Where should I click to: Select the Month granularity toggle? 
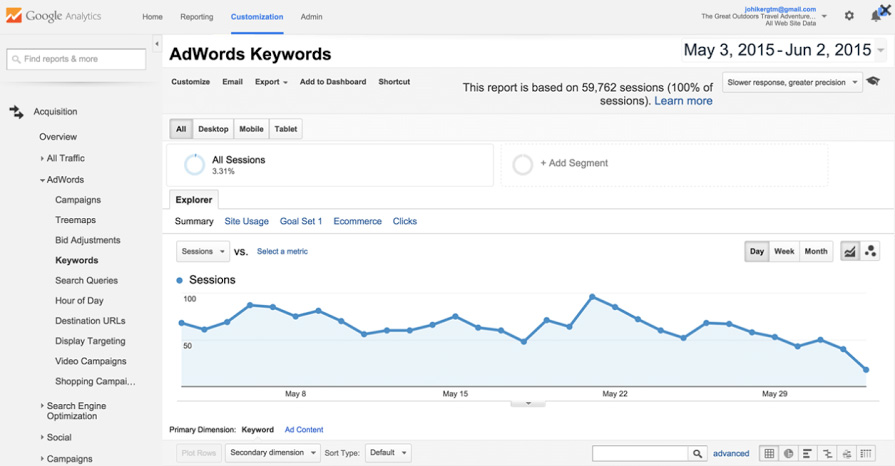816,251
